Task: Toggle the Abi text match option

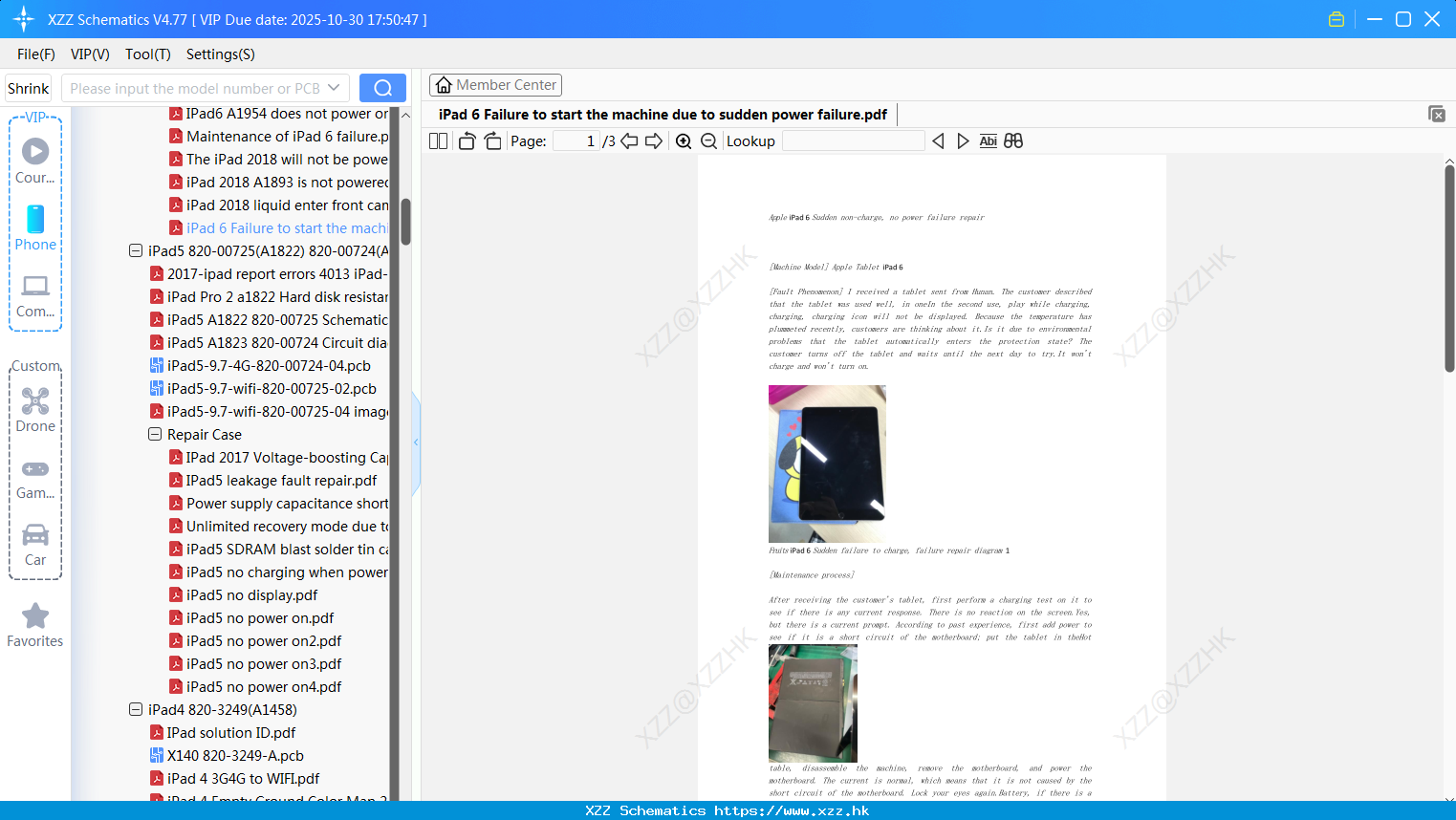Action: coord(989,141)
